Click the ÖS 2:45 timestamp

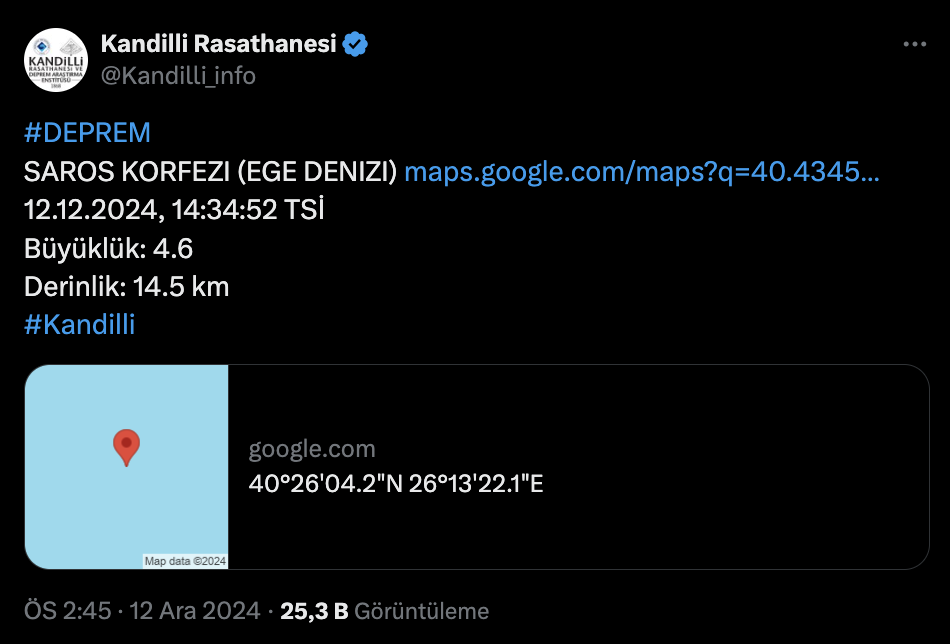(68, 611)
